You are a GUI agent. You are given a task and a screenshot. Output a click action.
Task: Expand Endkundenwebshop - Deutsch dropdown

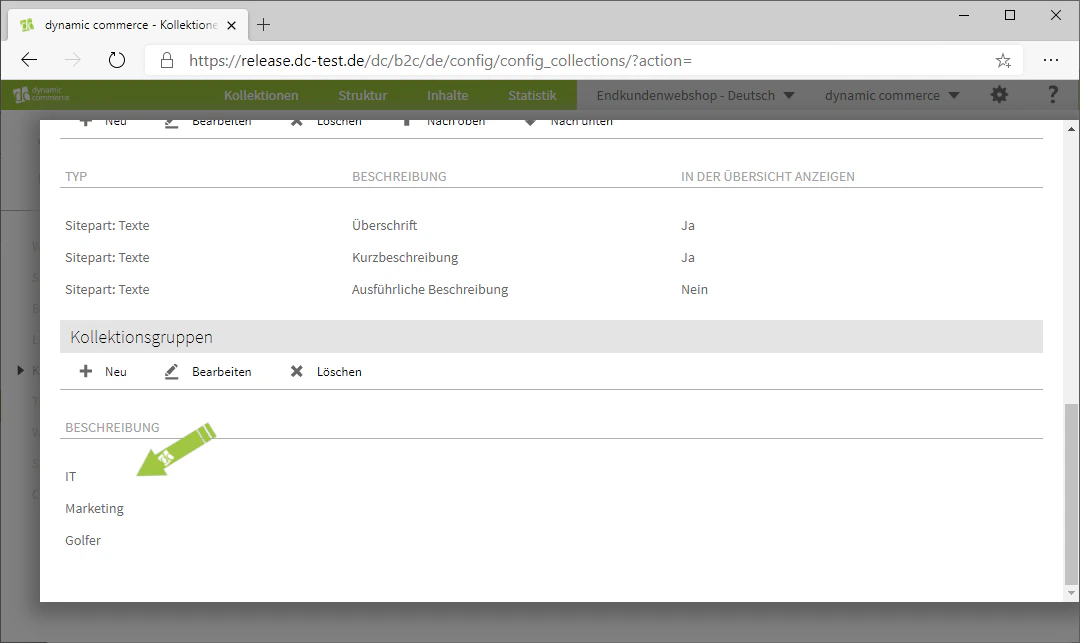click(x=695, y=96)
